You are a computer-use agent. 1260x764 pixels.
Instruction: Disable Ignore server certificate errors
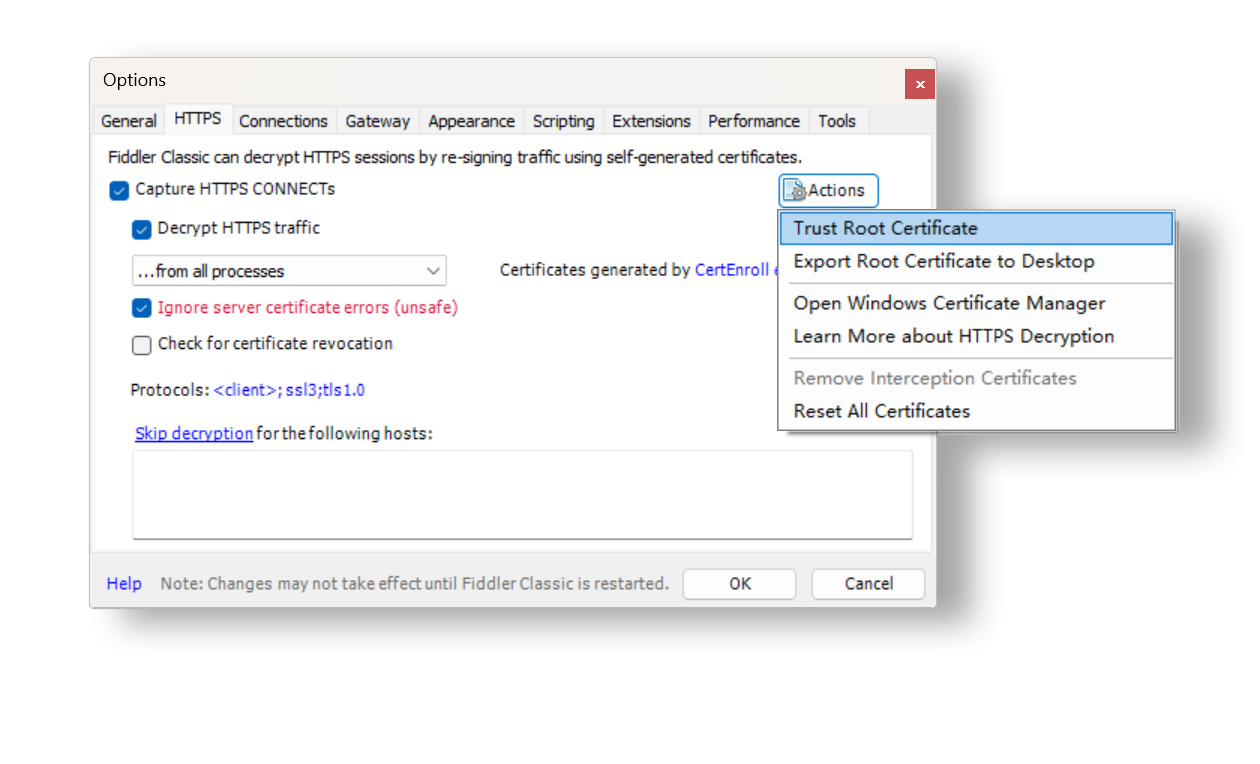tap(141, 308)
